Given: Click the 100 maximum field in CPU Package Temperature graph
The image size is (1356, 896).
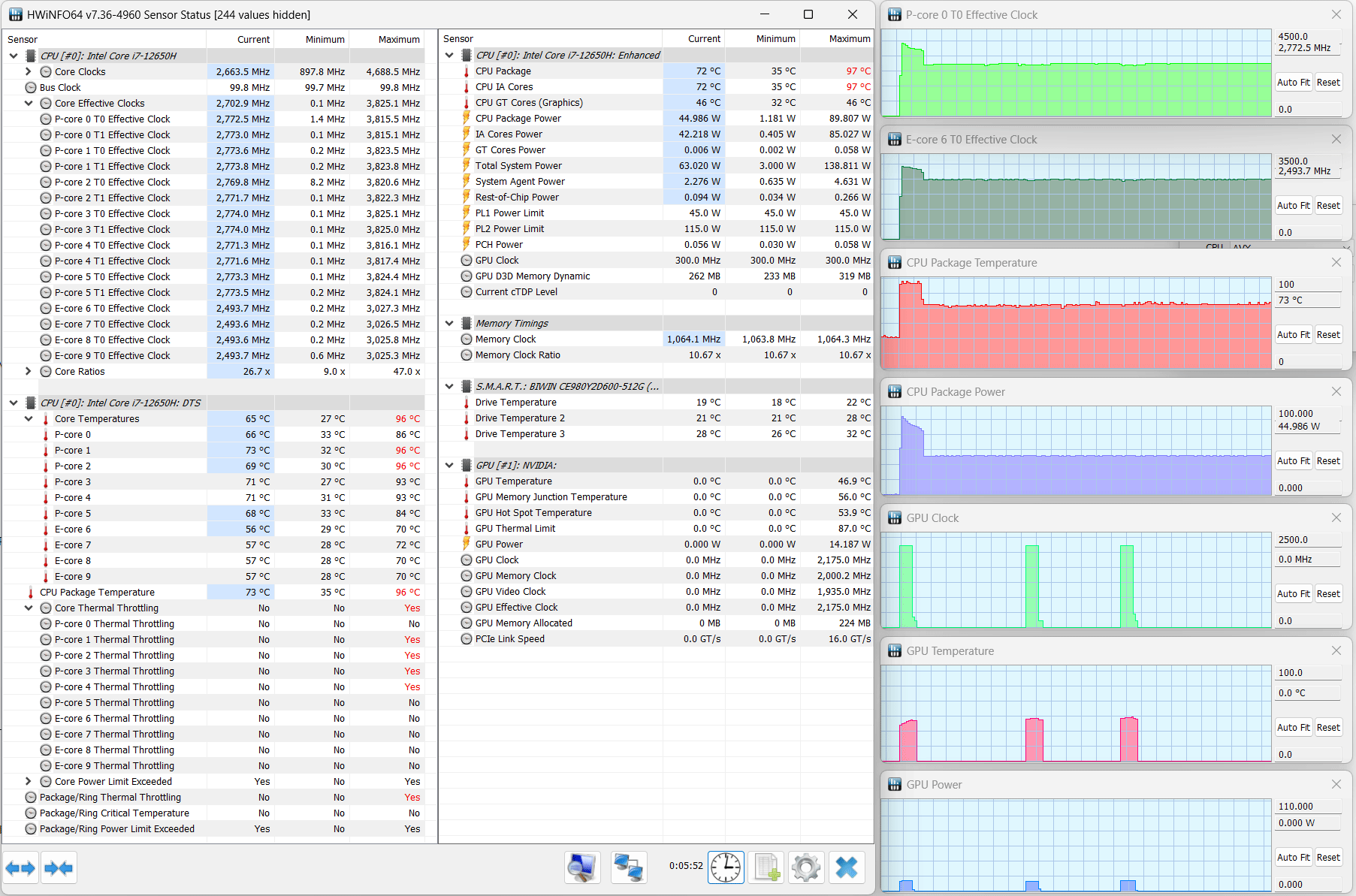Looking at the screenshot, I should pyautogui.click(x=1309, y=285).
